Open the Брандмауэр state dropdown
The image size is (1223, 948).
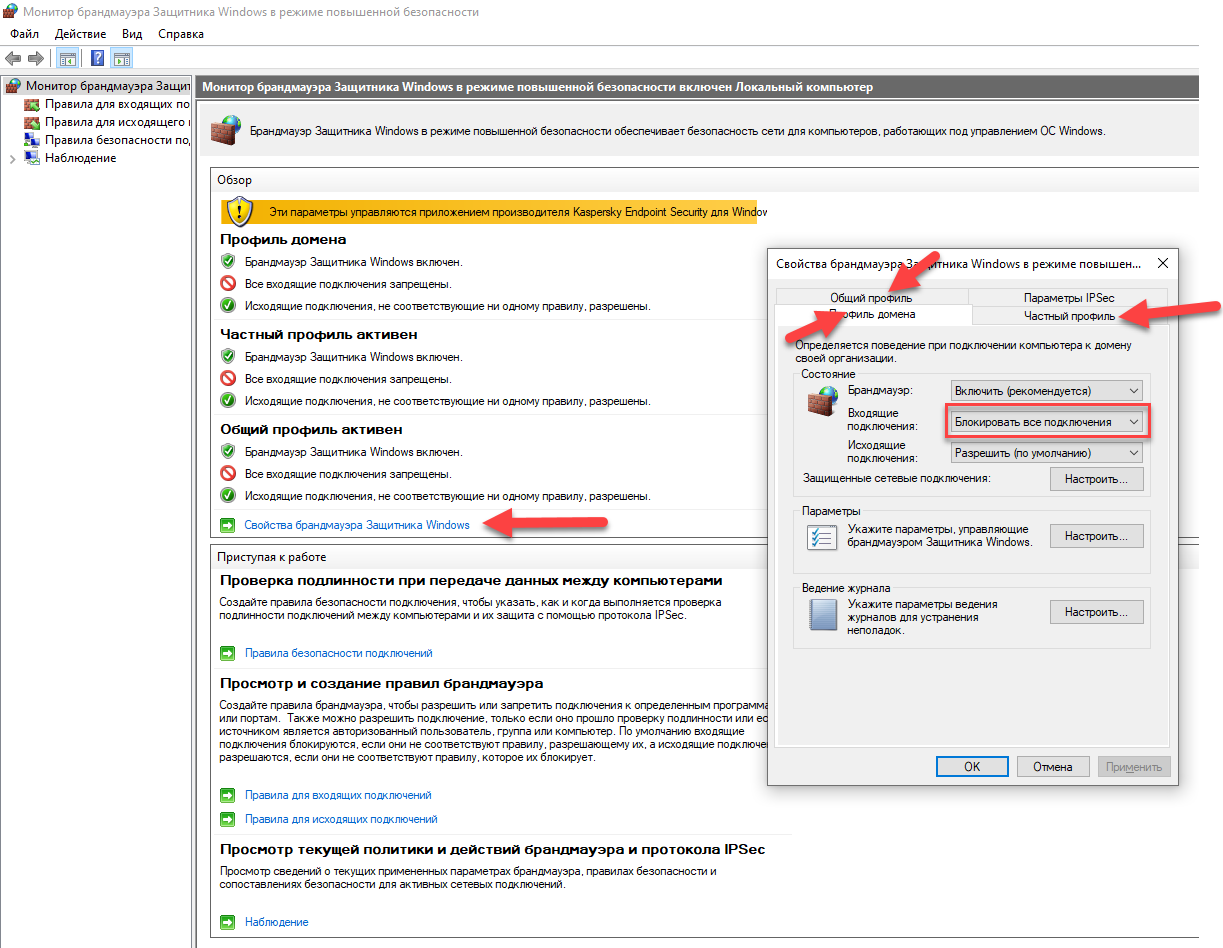click(1046, 391)
